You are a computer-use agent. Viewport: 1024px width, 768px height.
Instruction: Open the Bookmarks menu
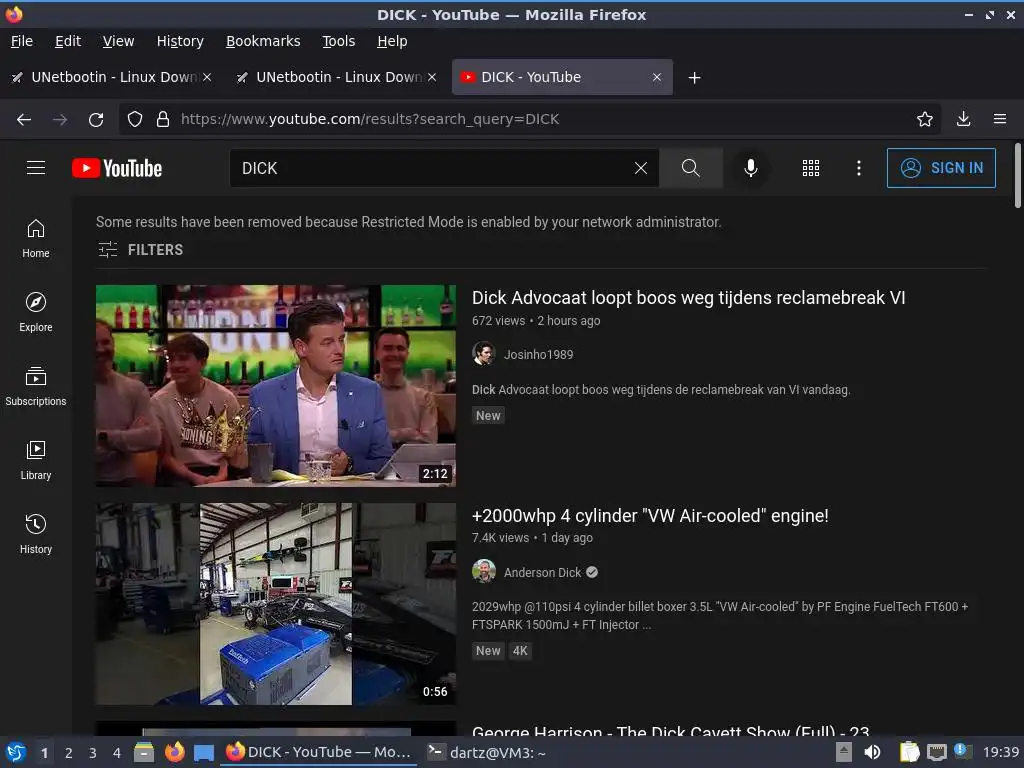263,41
